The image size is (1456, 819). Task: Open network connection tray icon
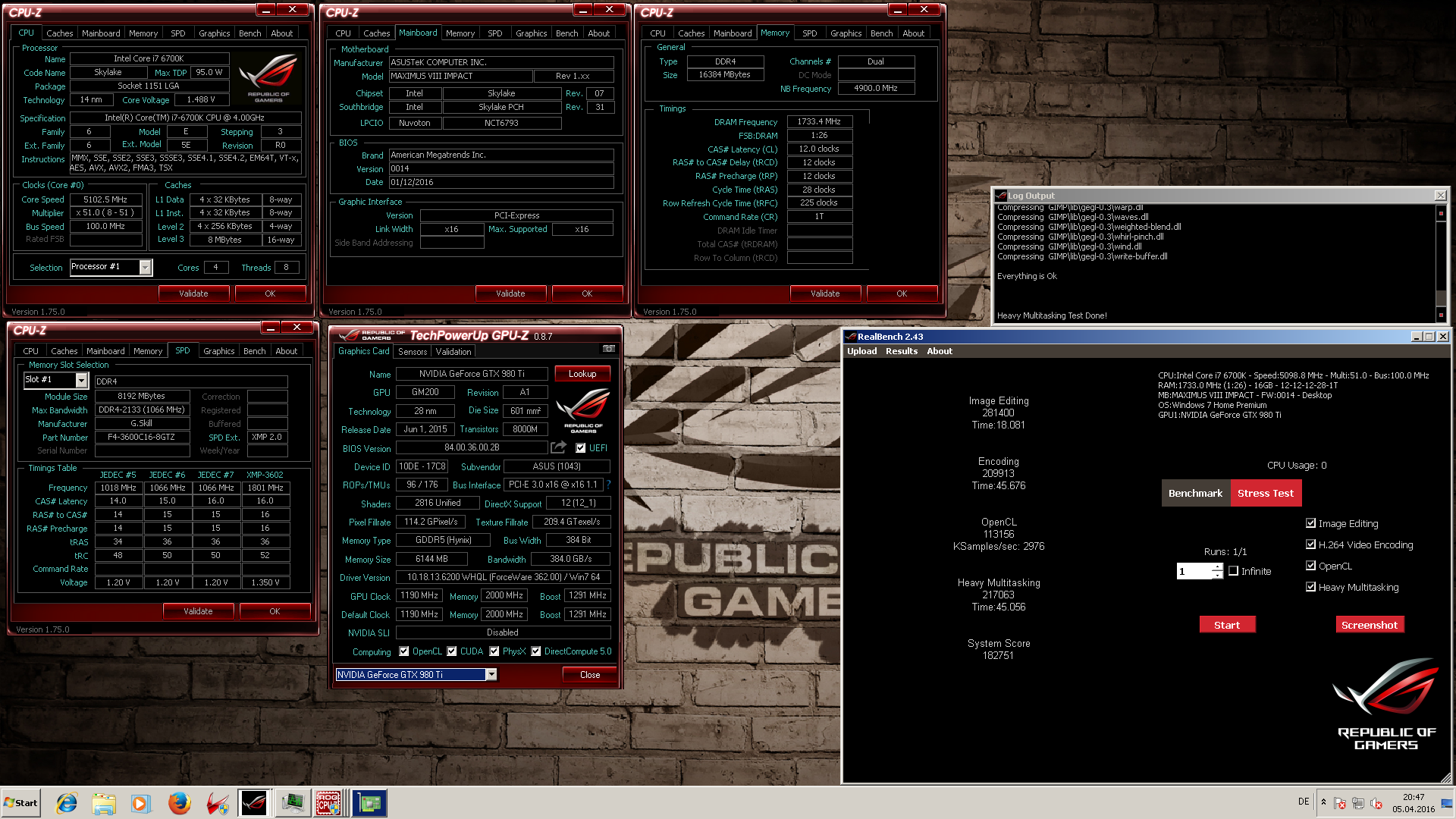[x=1358, y=803]
